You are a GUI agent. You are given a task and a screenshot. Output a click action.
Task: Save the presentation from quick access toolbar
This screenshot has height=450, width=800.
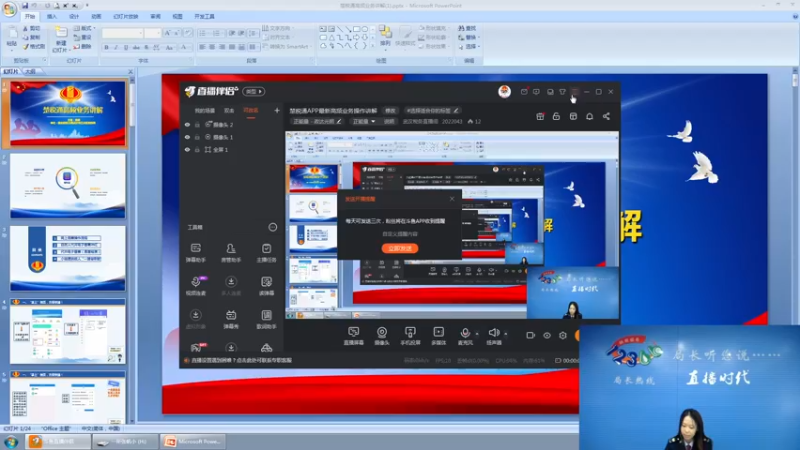(24, 6)
